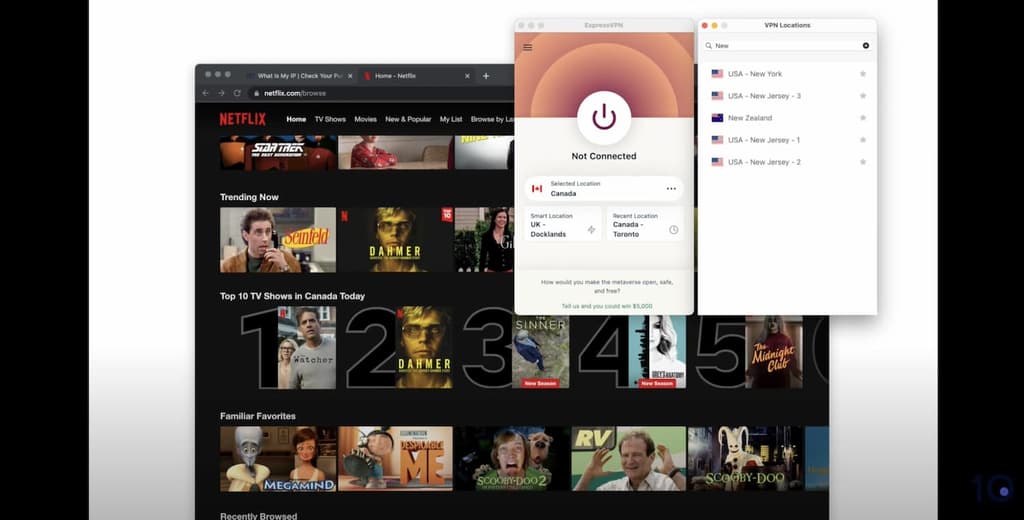
Task: Open the 'Tell us and you could win $5,000' link
Action: 607,306
